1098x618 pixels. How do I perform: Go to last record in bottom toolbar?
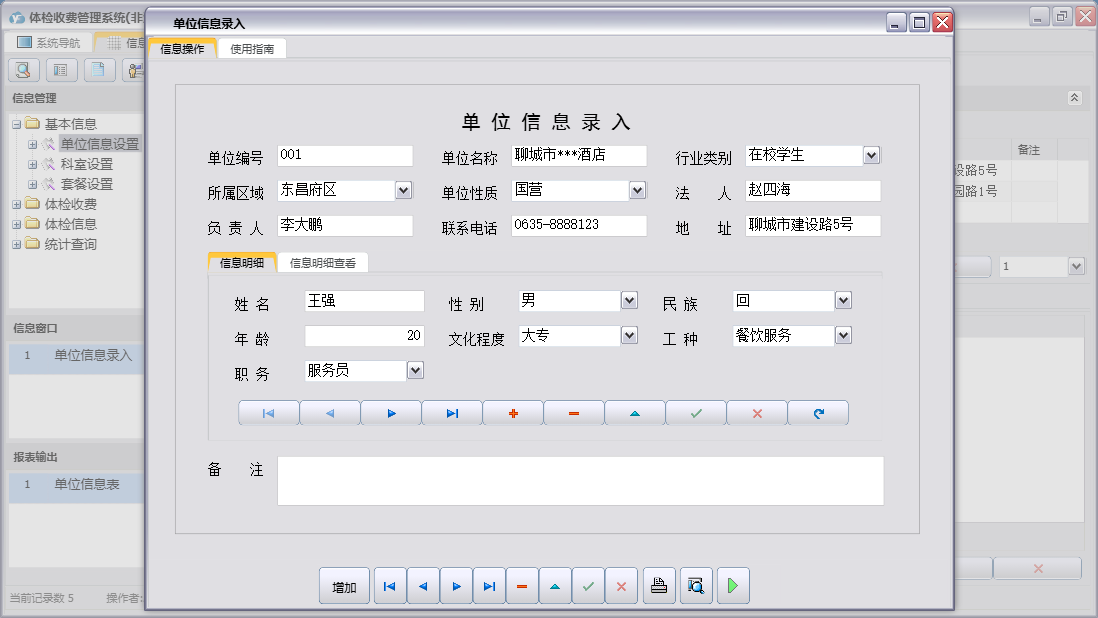(488, 587)
